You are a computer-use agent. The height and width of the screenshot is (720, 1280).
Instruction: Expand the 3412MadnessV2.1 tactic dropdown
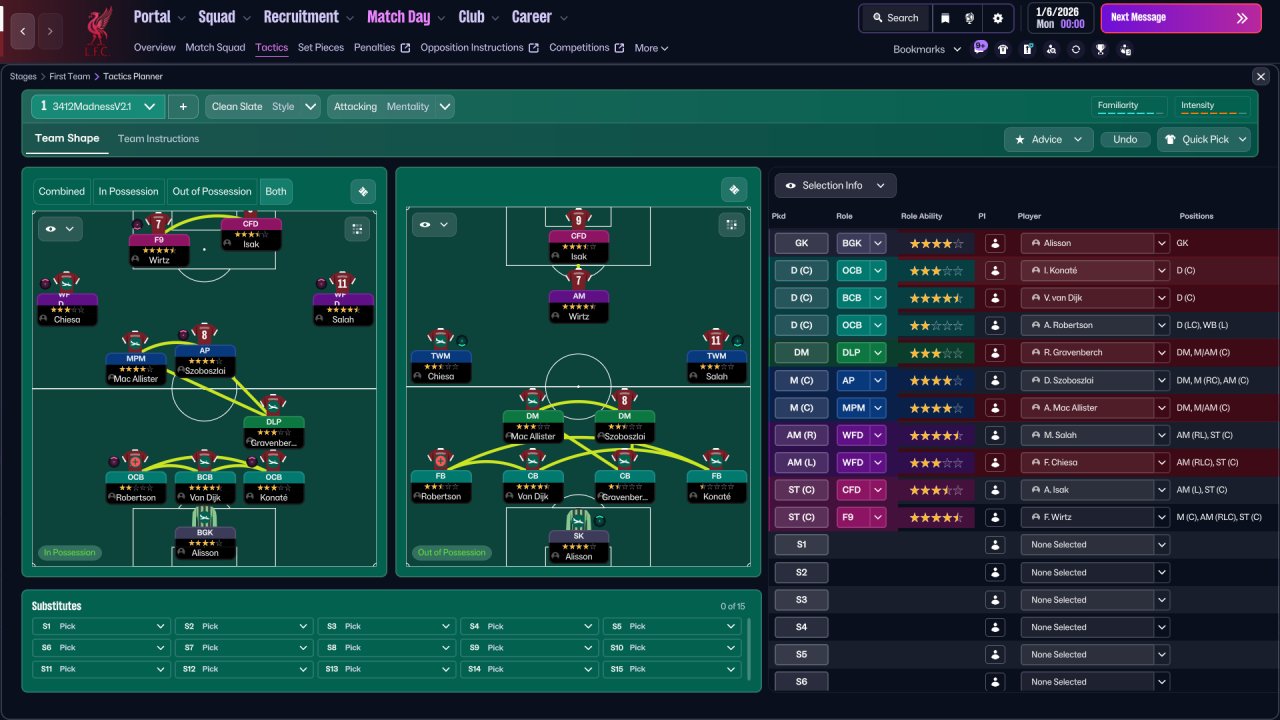tap(98, 106)
